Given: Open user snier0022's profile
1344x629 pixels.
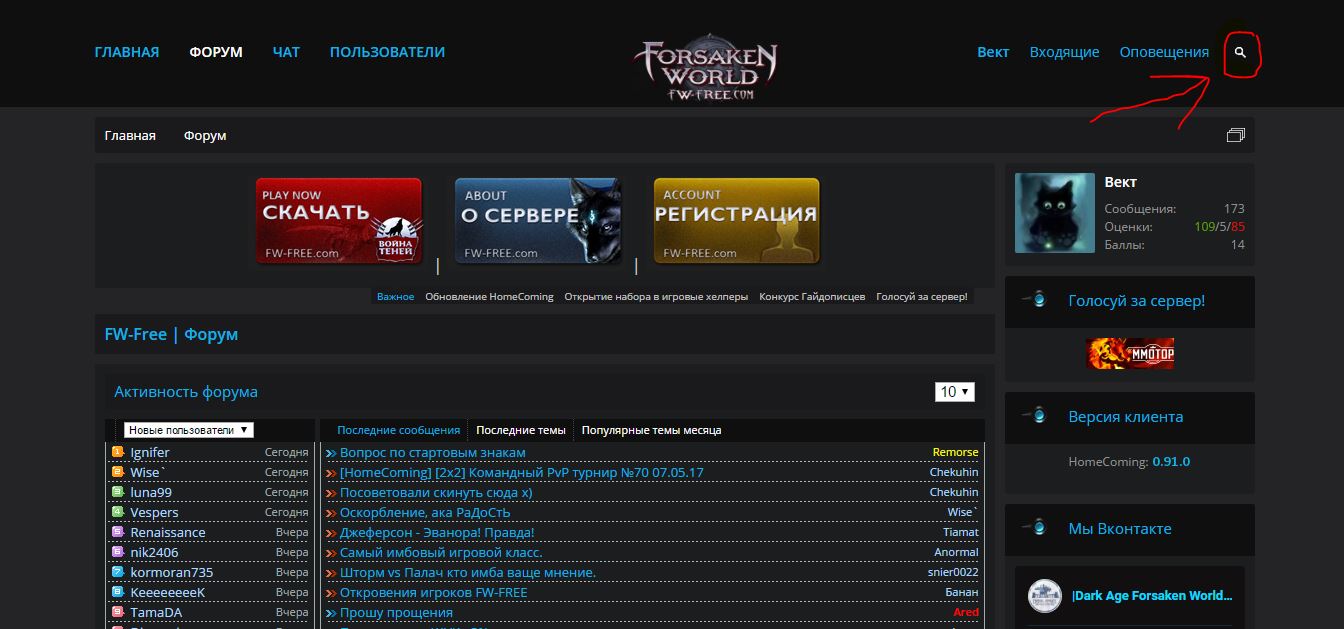Looking at the screenshot, I should [953, 572].
